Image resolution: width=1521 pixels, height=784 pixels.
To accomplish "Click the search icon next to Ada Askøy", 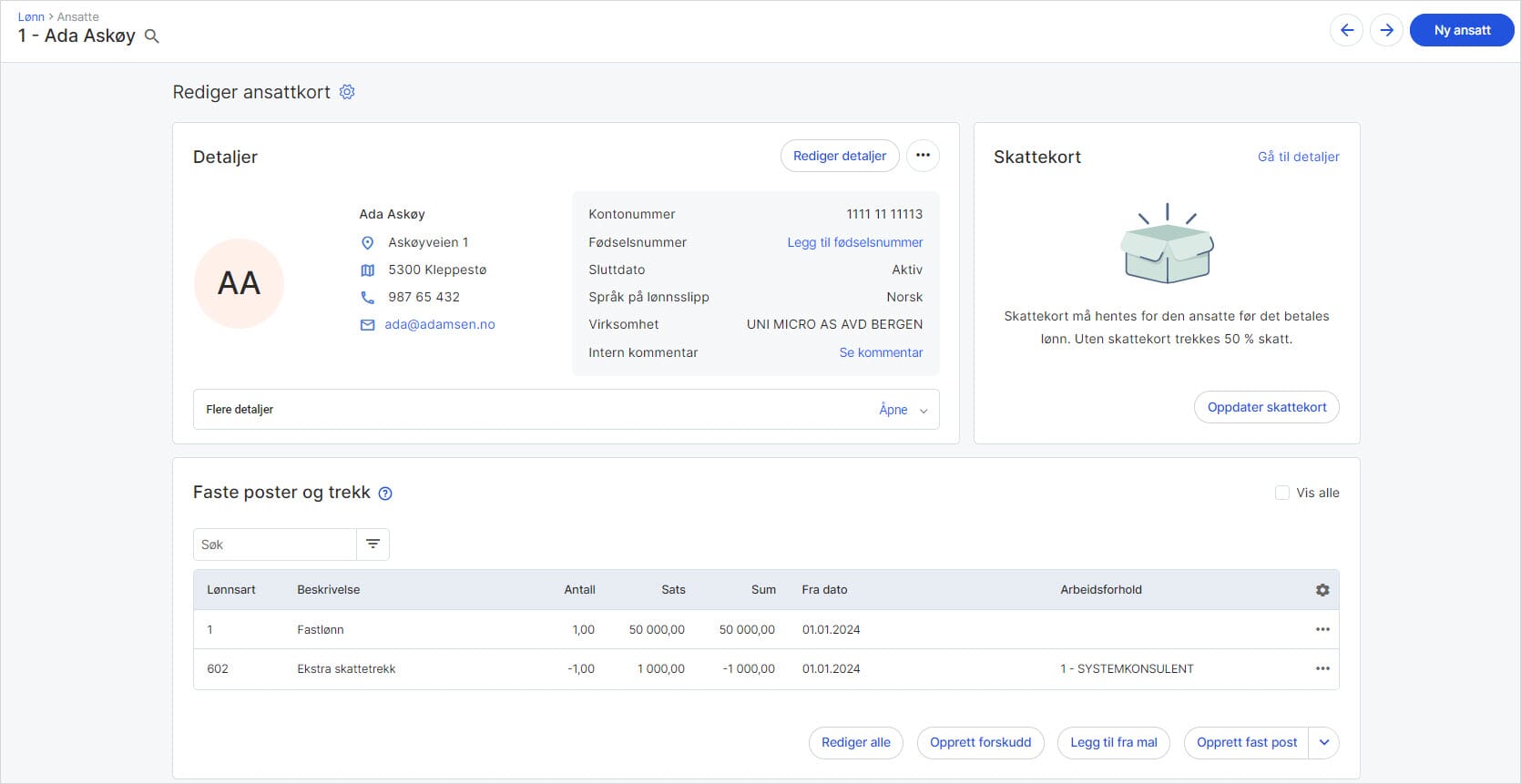I will pyautogui.click(x=152, y=36).
